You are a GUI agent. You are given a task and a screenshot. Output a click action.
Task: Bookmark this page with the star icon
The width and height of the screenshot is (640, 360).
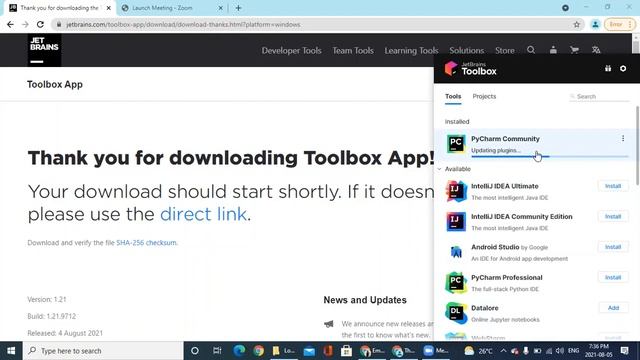[x=576, y=24]
